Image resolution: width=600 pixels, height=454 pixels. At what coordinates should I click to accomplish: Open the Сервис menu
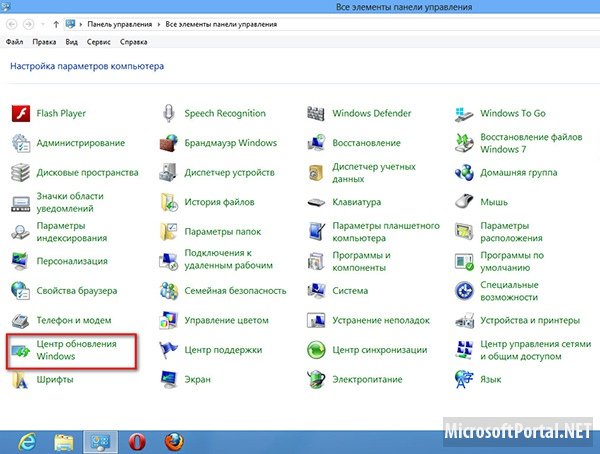[x=99, y=42]
